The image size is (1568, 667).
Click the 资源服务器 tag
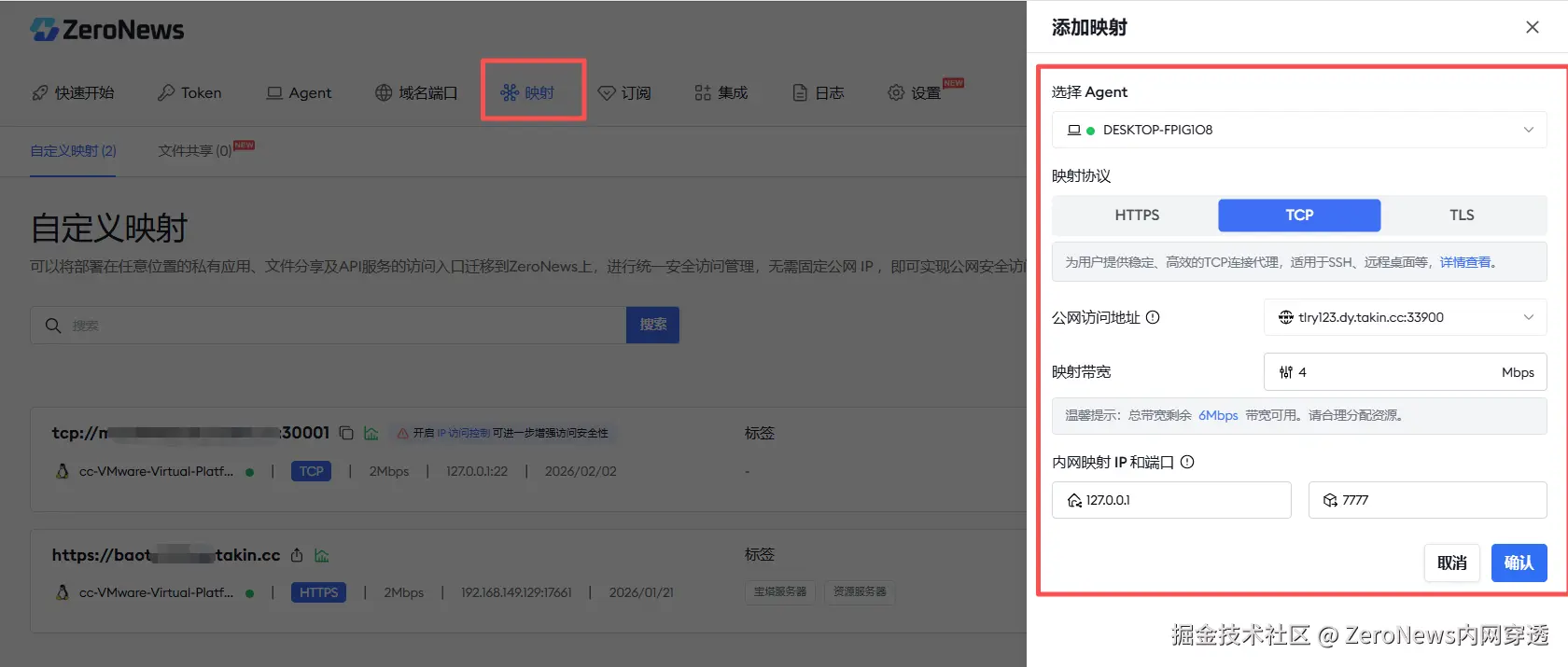point(860,591)
